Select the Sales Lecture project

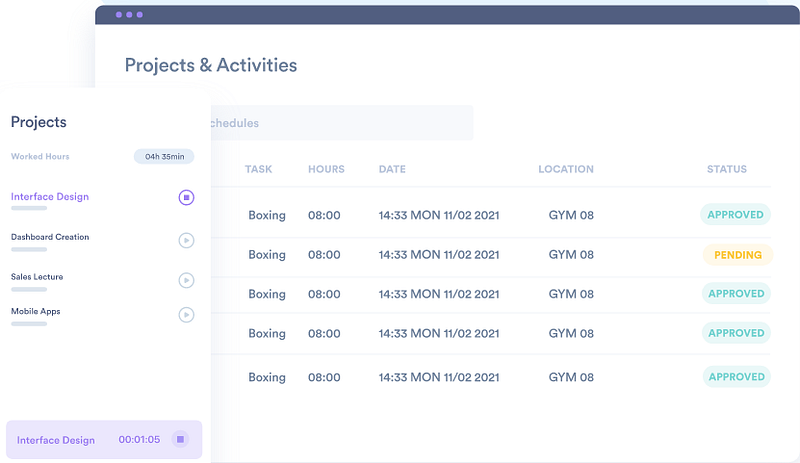[x=37, y=277]
